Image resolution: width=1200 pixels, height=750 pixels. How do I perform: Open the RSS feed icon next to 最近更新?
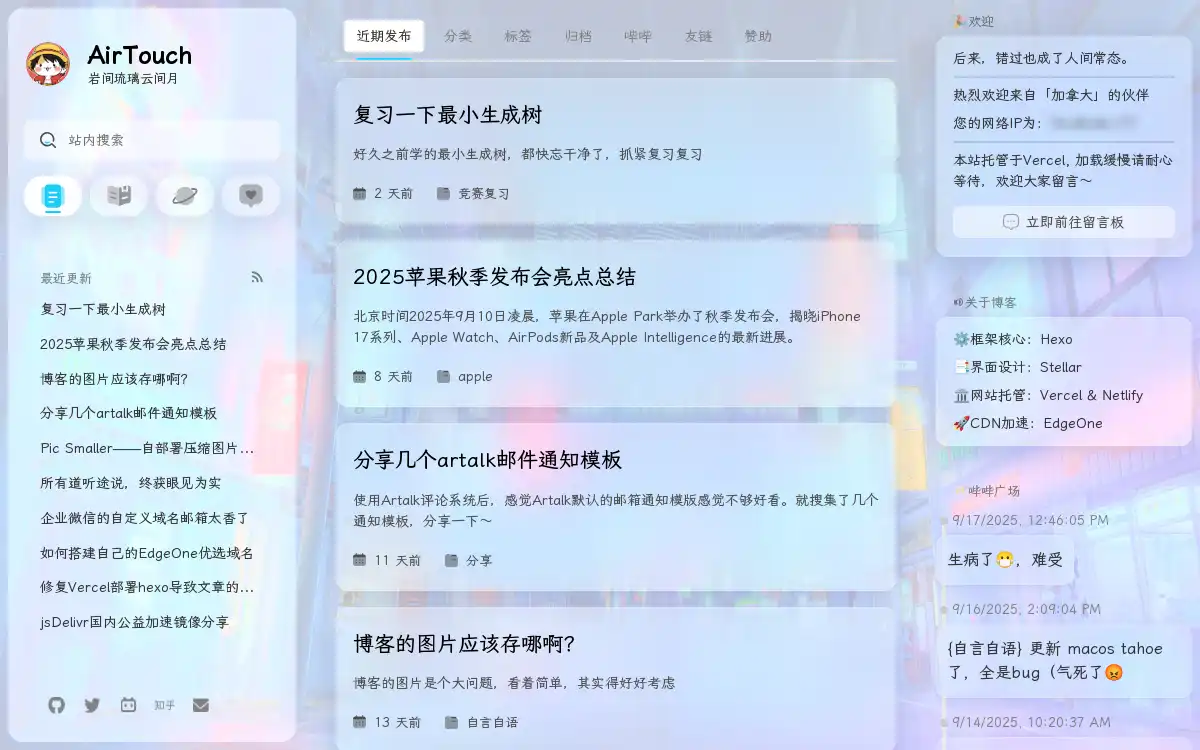coord(258,277)
